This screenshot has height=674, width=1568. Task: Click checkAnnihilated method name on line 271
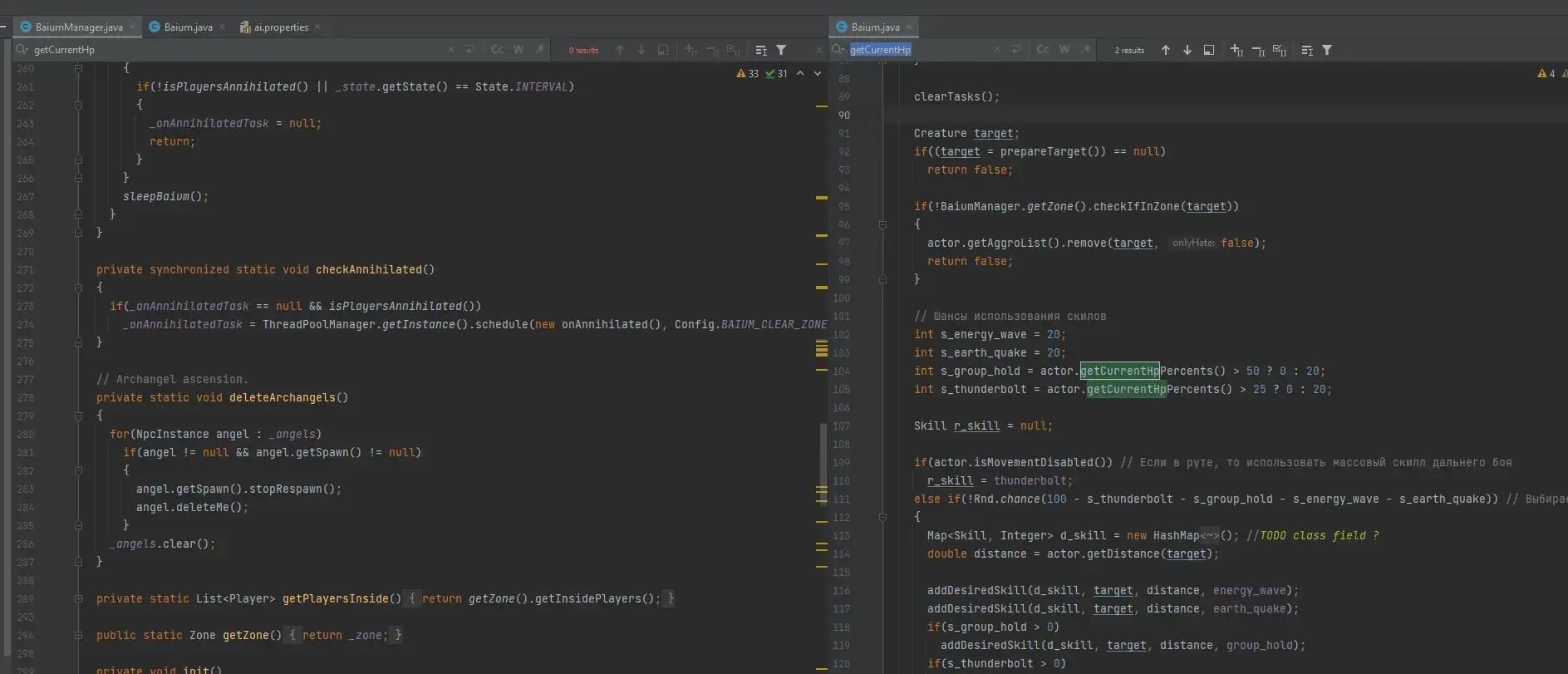(x=369, y=269)
